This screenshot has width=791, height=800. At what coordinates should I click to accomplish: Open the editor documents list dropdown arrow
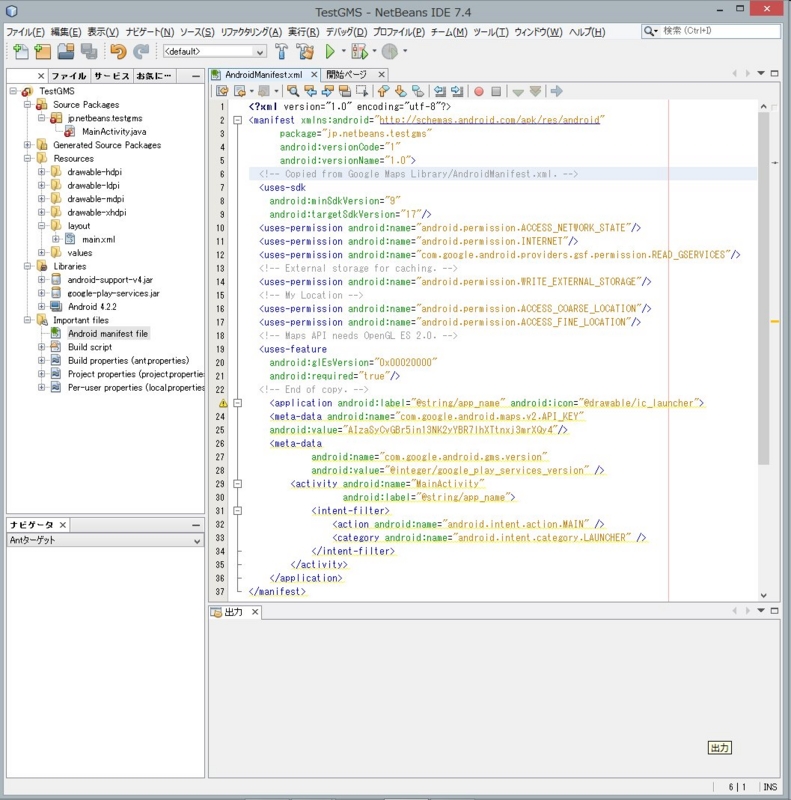tap(760, 73)
